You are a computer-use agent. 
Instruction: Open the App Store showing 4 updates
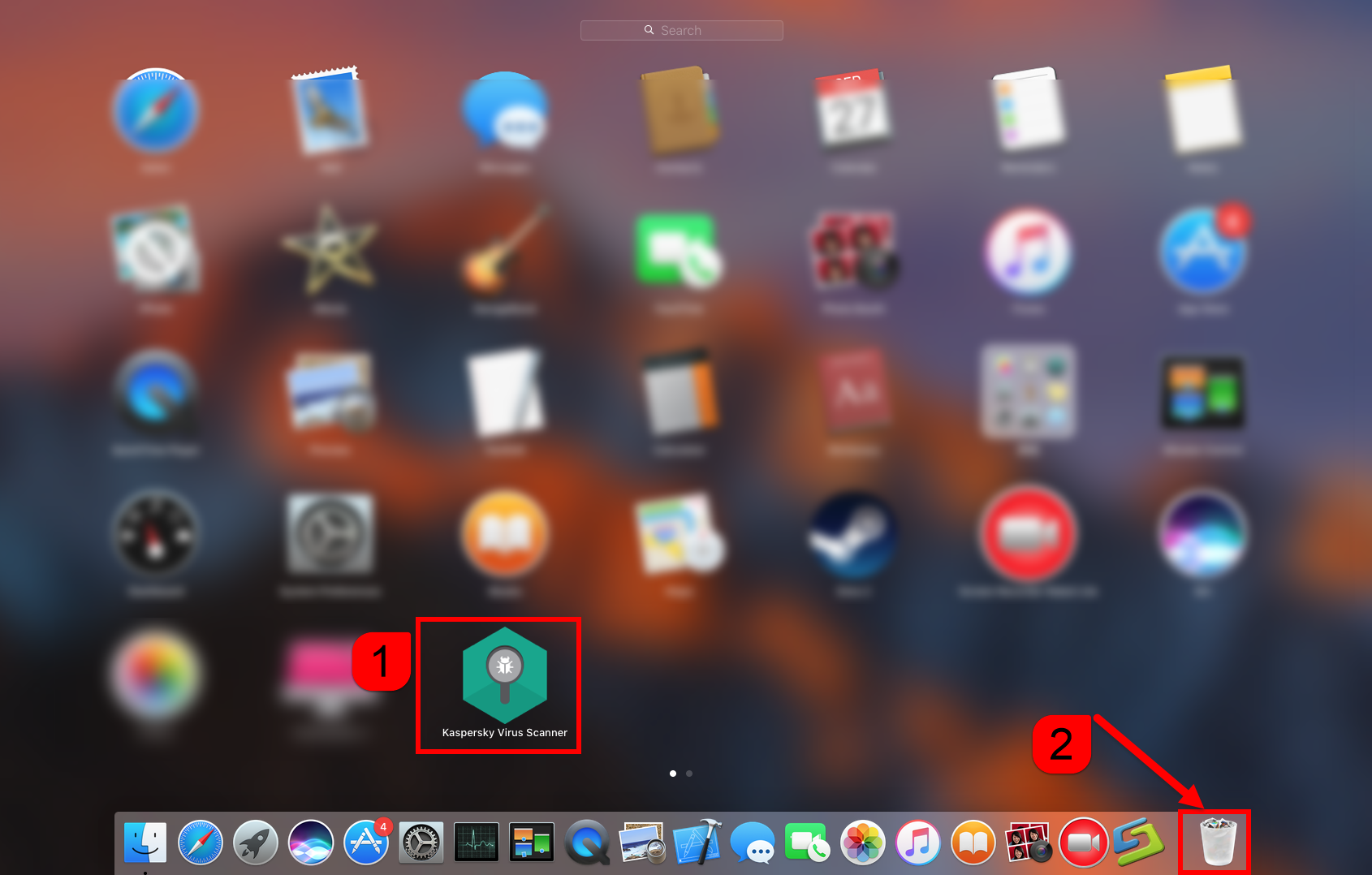pos(366,843)
